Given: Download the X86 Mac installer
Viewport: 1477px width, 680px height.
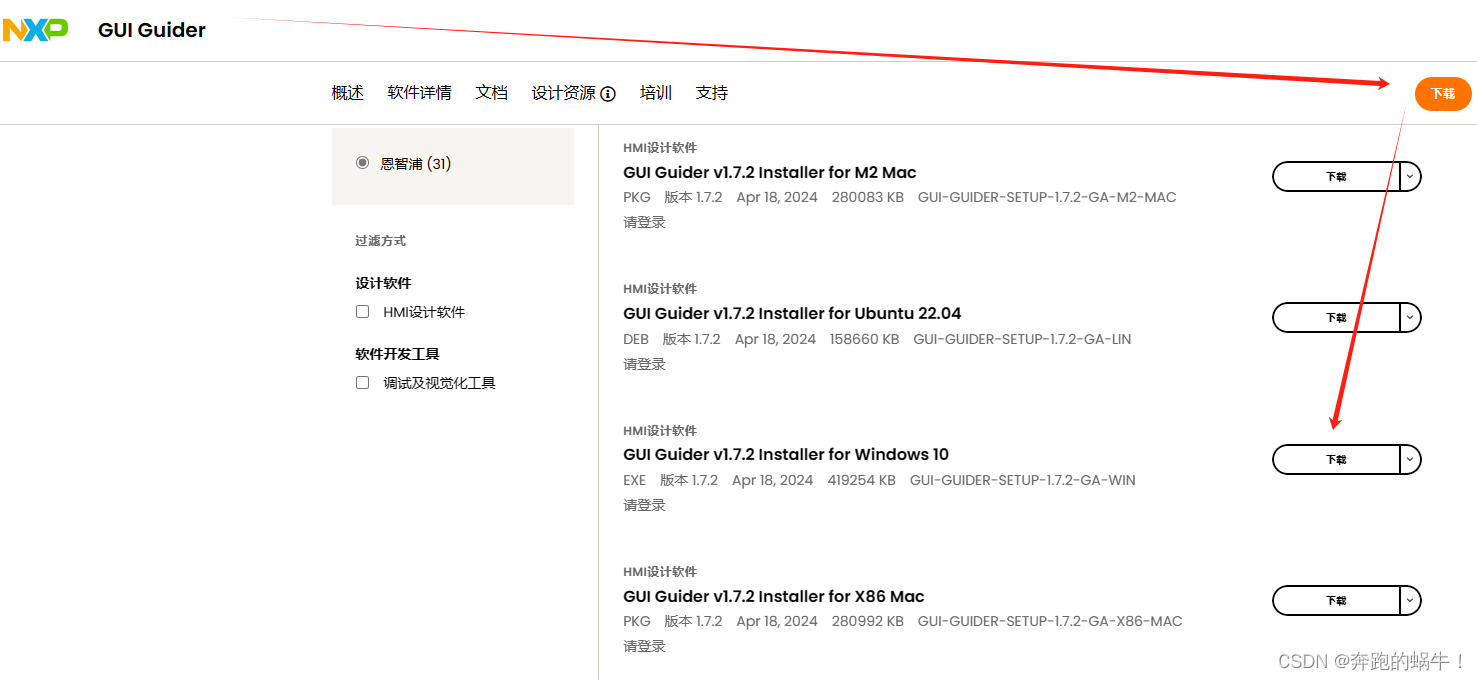Looking at the screenshot, I should click(x=1336, y=601).
